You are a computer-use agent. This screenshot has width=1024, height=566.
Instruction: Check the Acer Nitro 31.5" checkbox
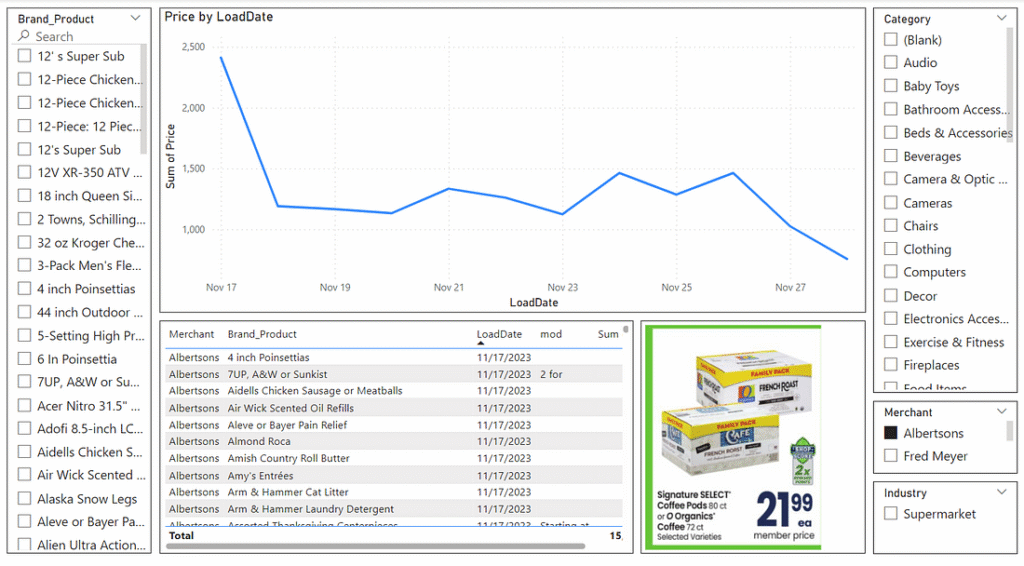[x=24, y=405]
